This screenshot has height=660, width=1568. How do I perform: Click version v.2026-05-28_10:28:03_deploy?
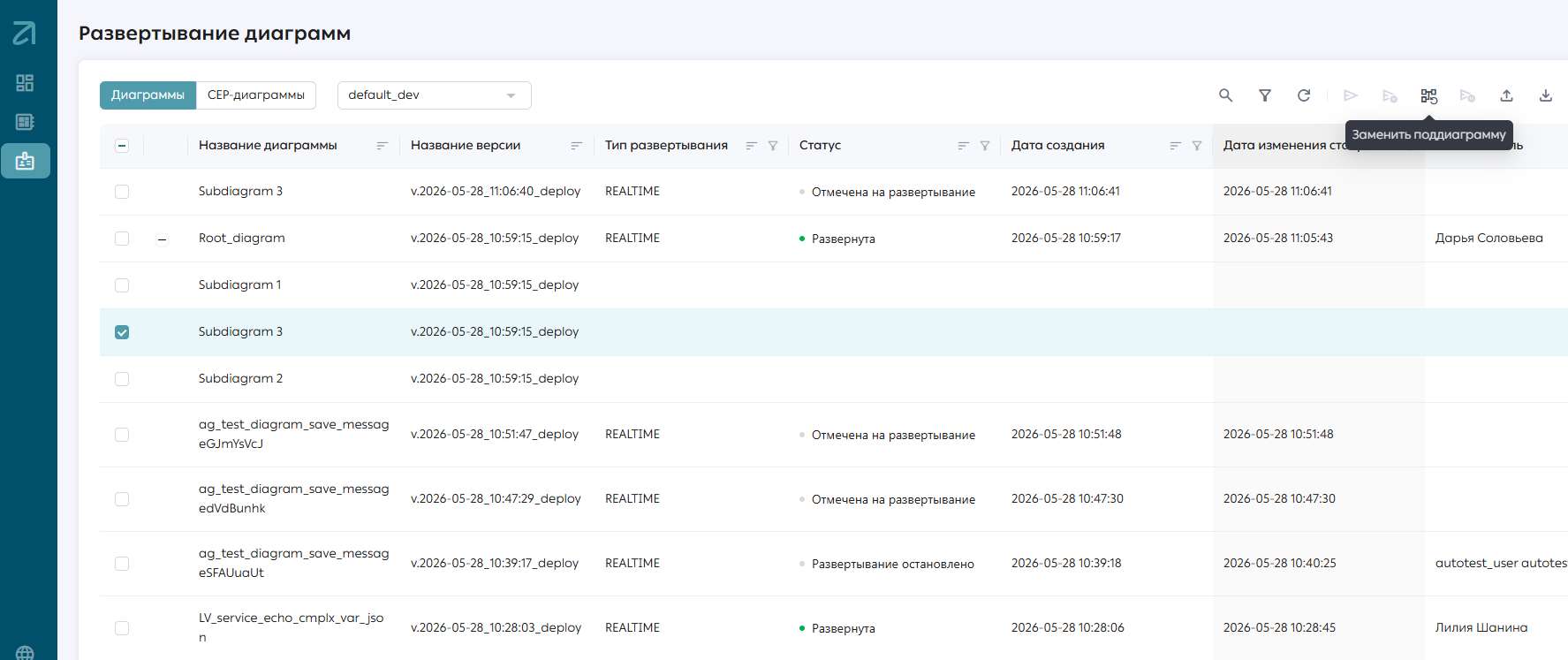[496, 628]
